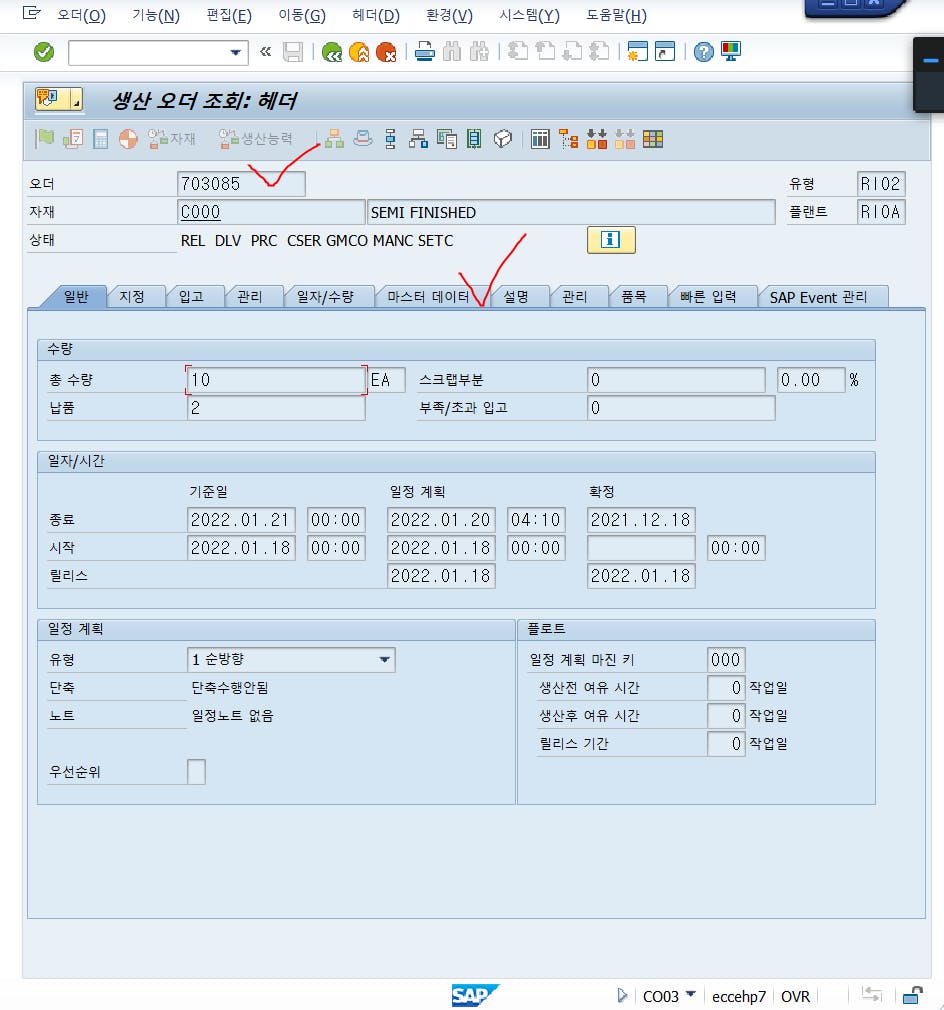Viewport: 944px width, 1010px height.
Task: Click the green Back icon
Action: 332,52
